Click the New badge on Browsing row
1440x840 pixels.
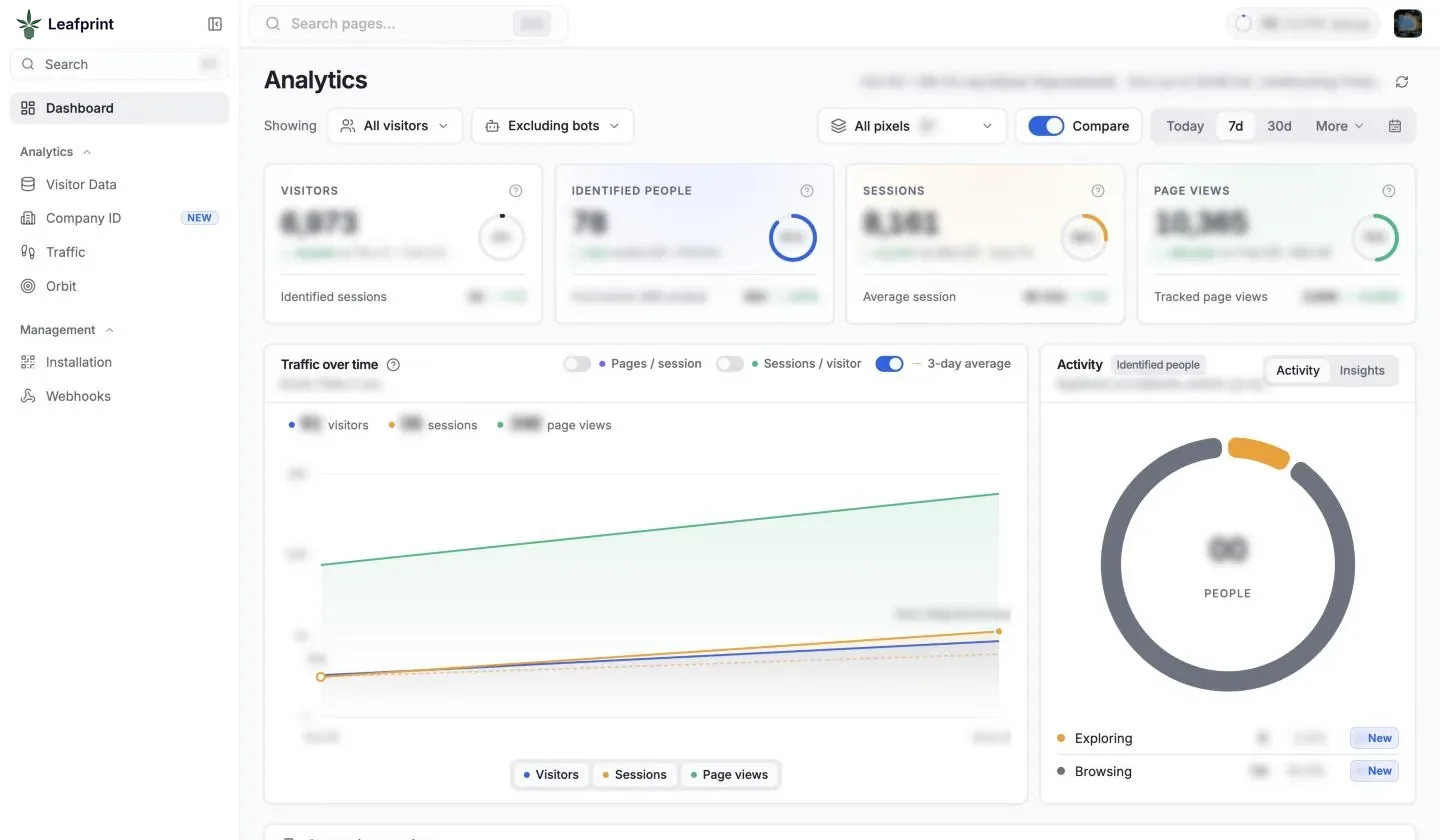1374,771
